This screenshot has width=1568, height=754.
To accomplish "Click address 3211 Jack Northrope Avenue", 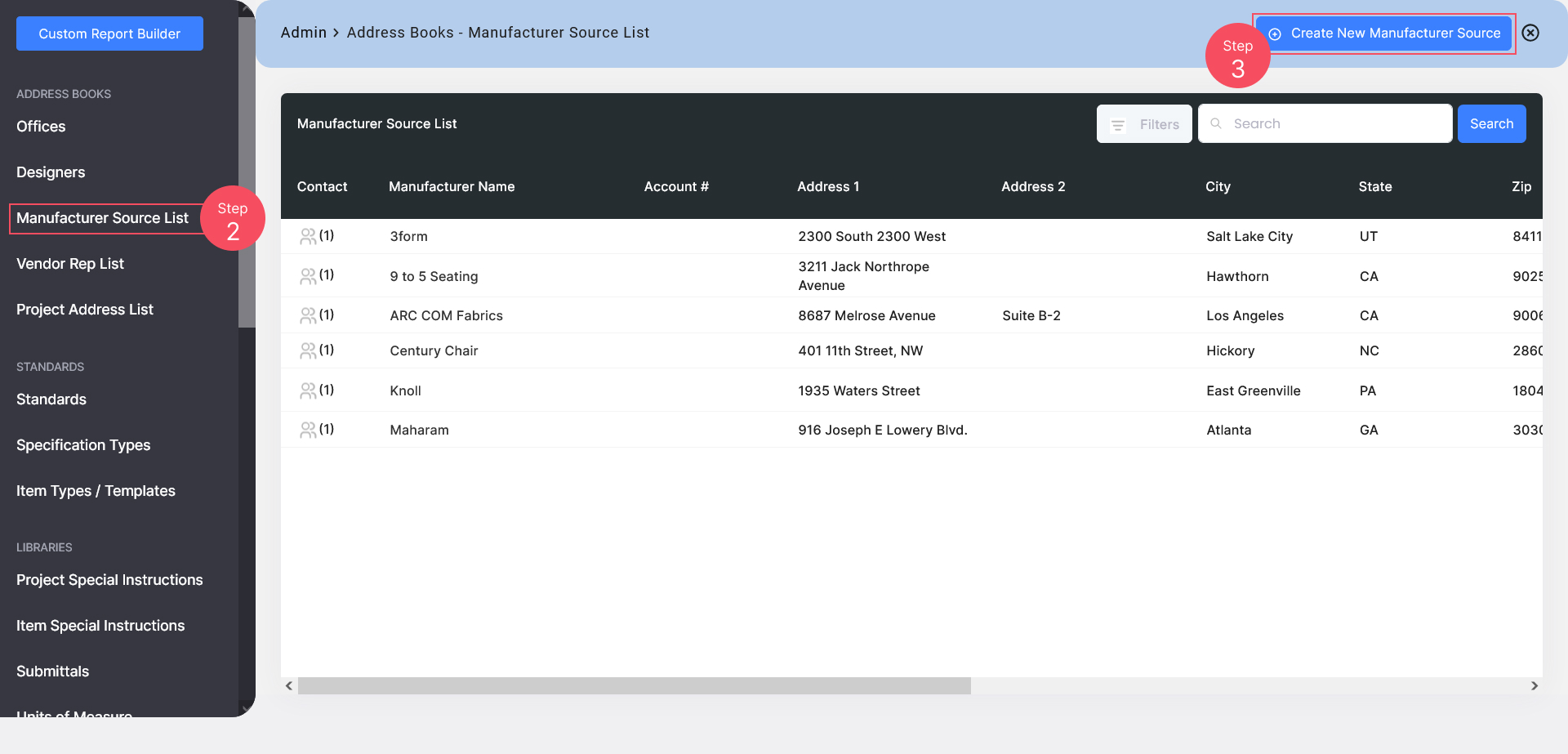I will tap(863, 276).
